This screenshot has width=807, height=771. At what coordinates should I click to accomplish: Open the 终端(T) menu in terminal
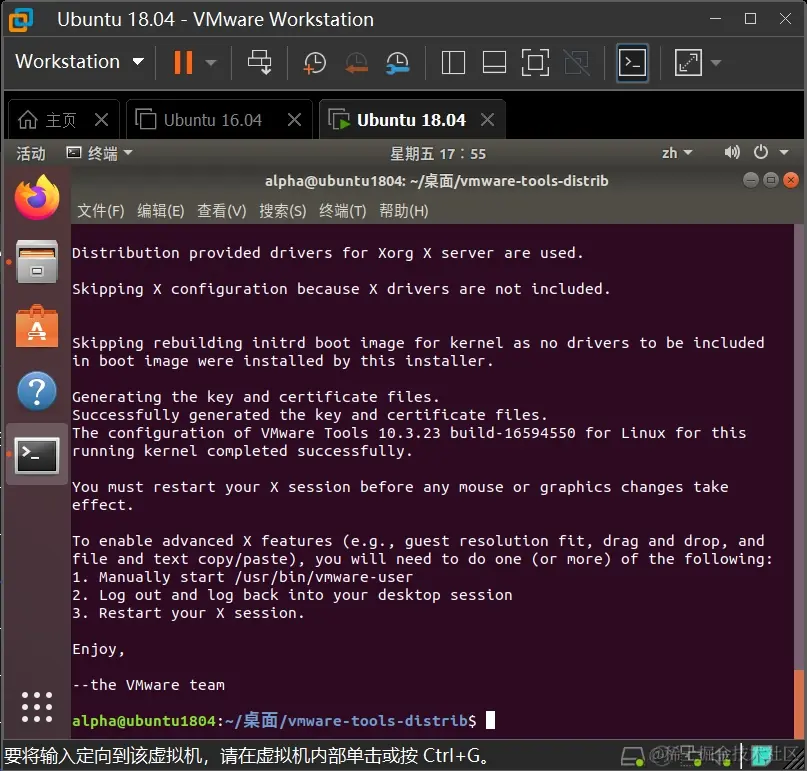coord(342,211)
